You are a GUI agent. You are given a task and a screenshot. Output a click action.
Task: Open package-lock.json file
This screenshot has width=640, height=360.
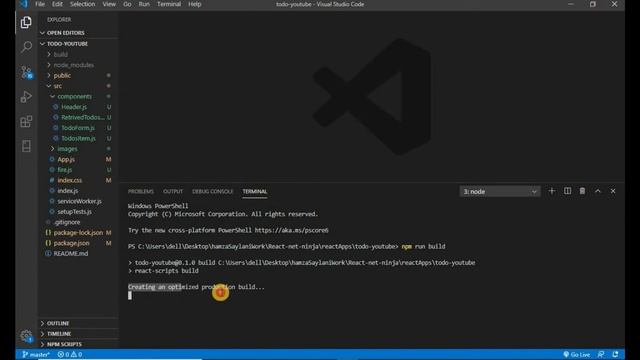[x=78, y=232]
